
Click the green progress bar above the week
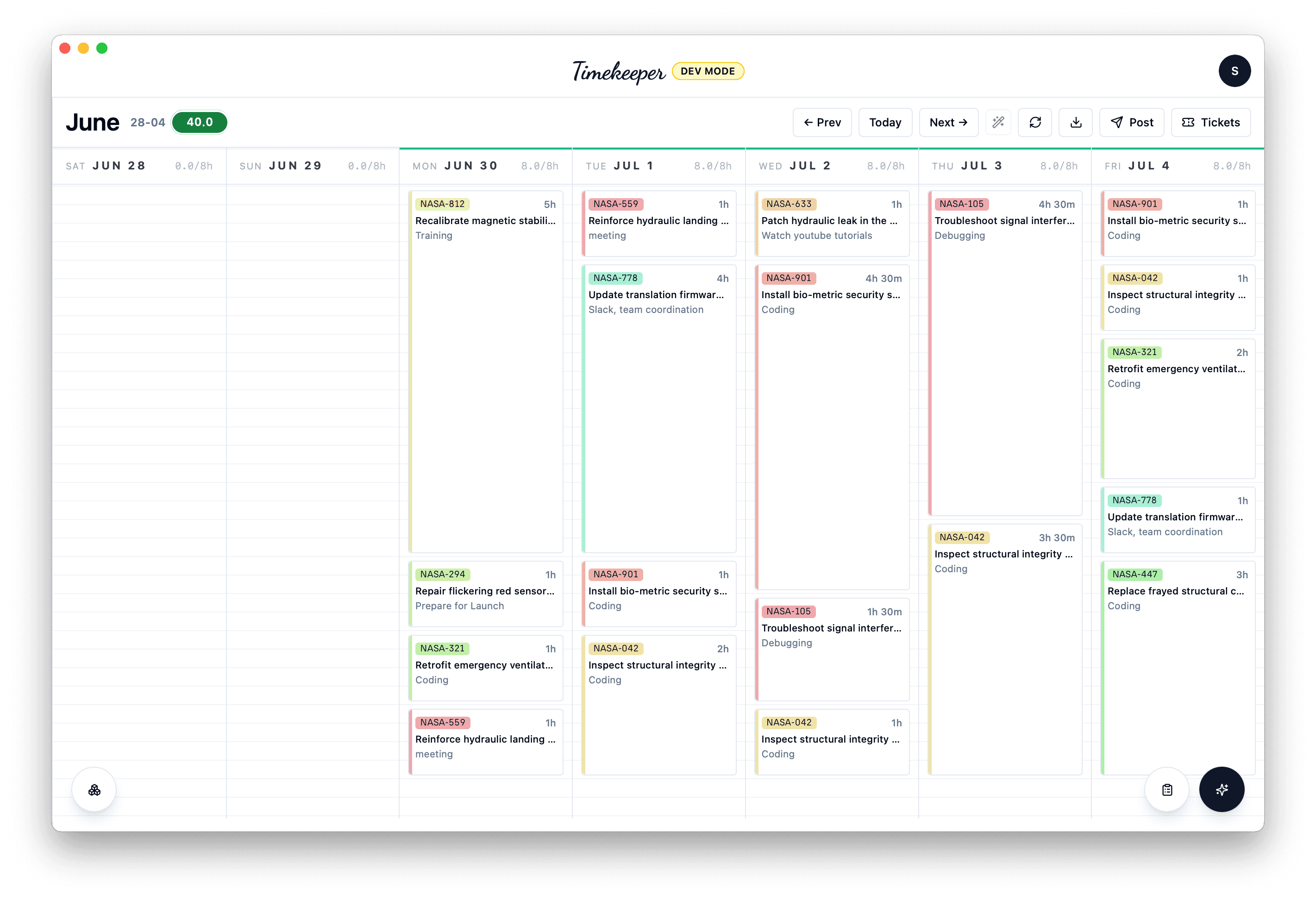point(827,148)
